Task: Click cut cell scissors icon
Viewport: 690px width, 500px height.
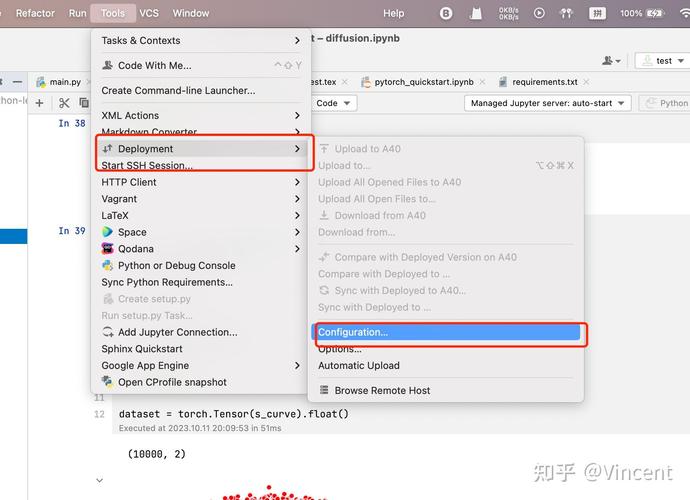Action: 64,103
